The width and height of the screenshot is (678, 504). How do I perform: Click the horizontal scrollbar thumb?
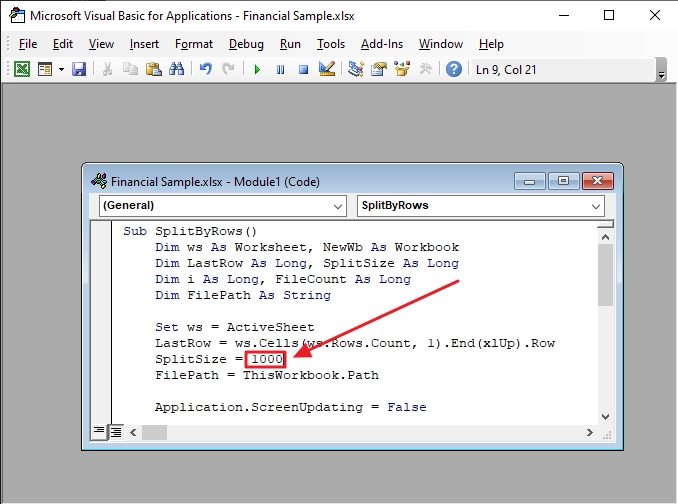154,432
